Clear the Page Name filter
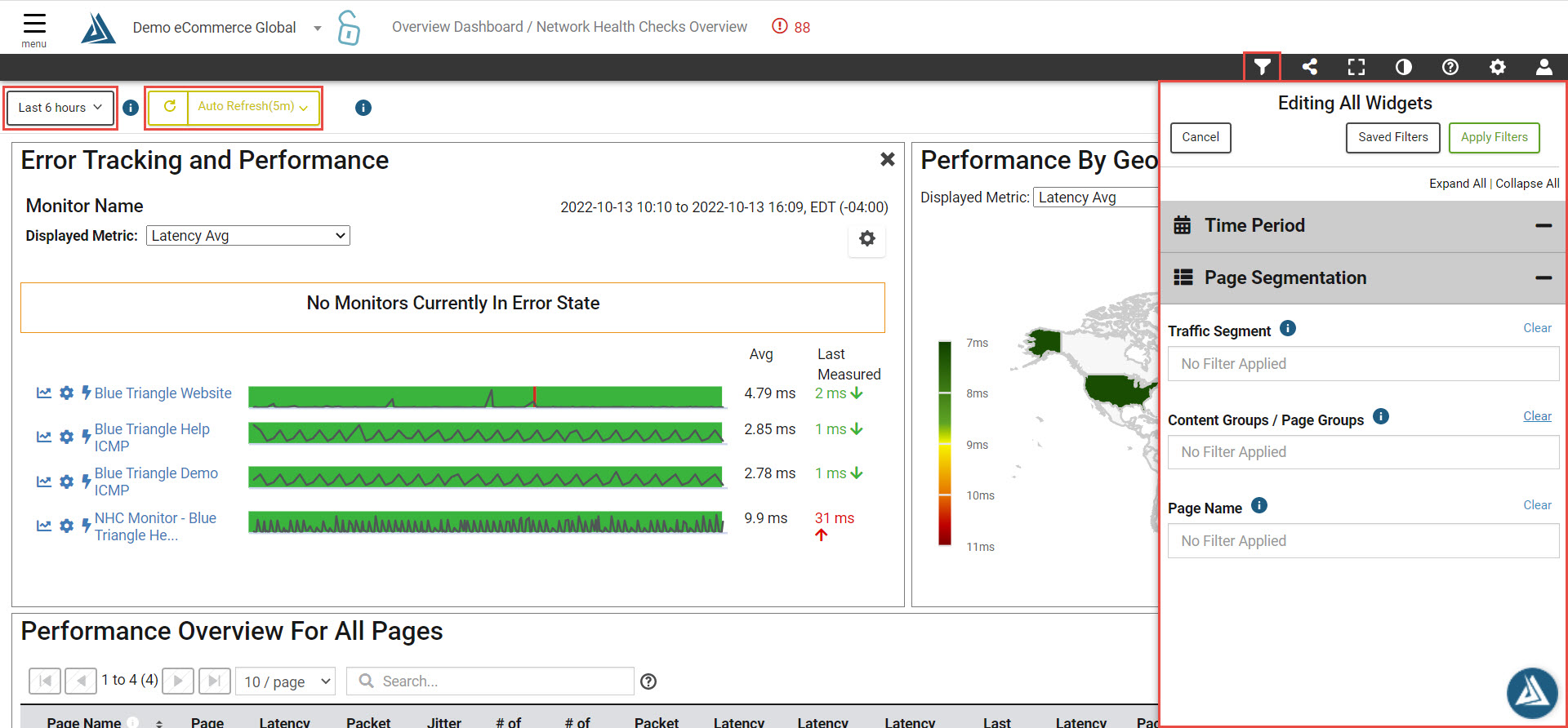This screenshot has height=728, width=1568. click(x=1537, y=505)
